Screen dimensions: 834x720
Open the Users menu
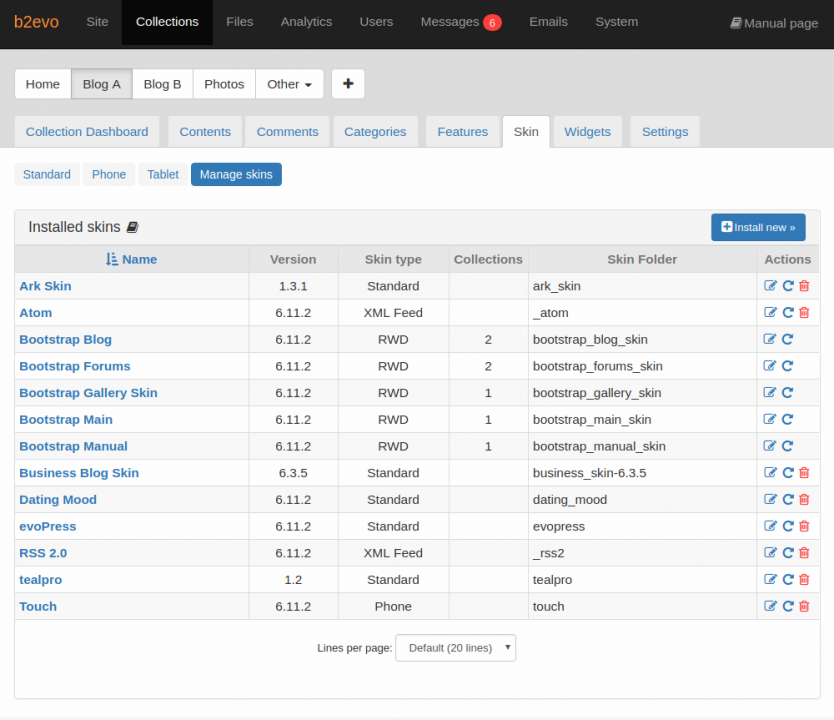coord(376,22)
